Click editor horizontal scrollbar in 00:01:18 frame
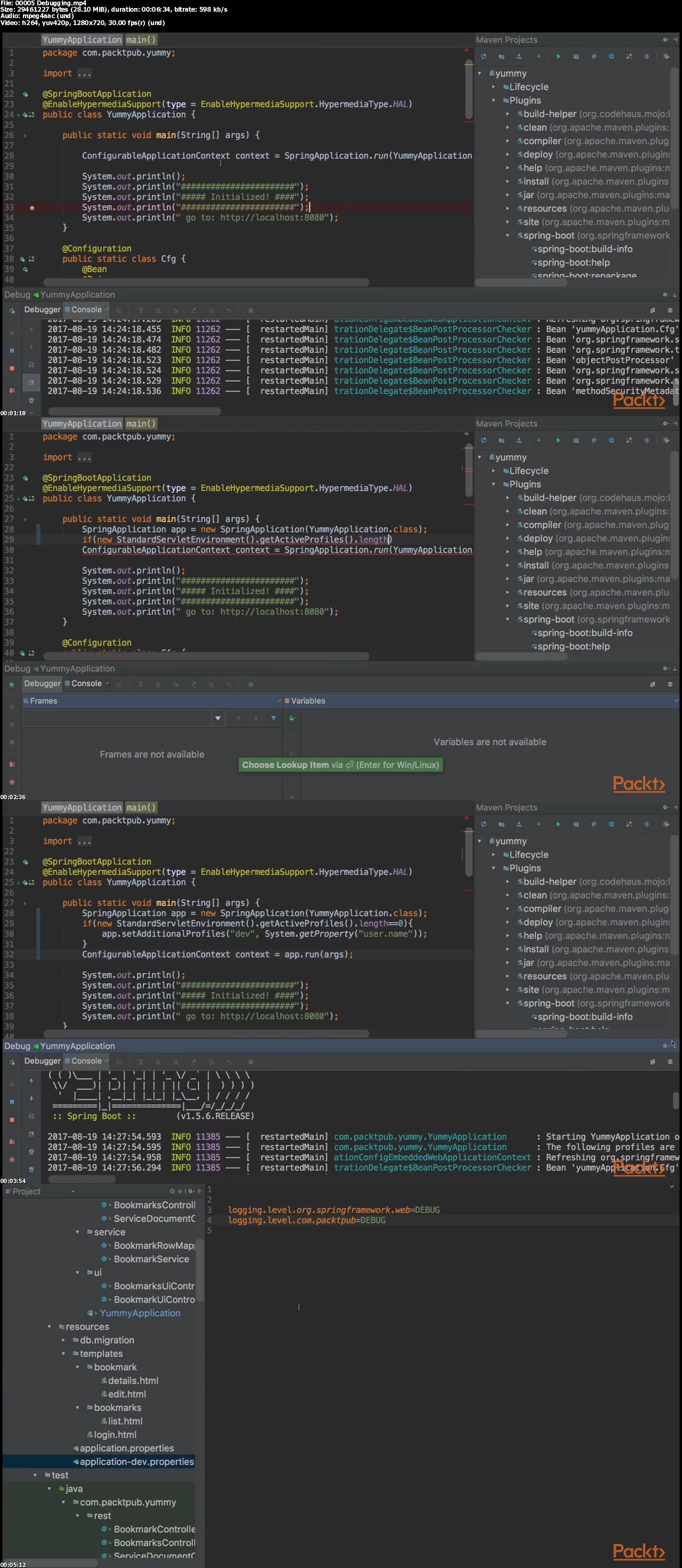Viewport: 682px width, 1568px height. (x=206, y=283)
